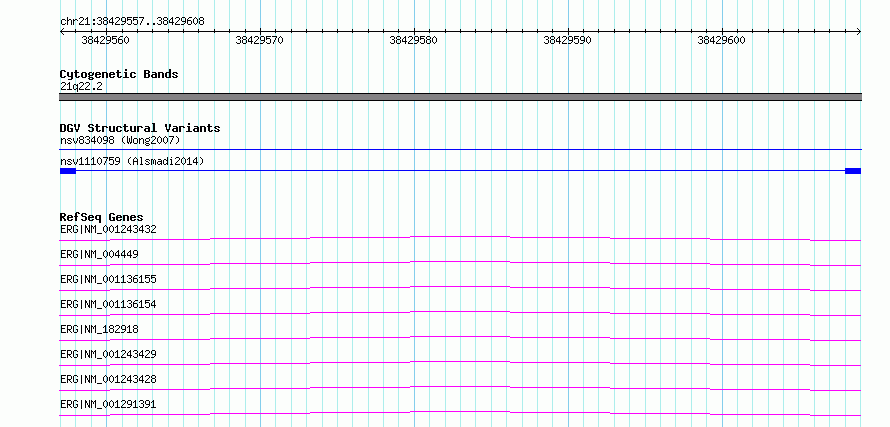Open transcript ERG|NM_001291391
Image resolution: width=890 pixels, height=427 pixels.
pos(108,404)
